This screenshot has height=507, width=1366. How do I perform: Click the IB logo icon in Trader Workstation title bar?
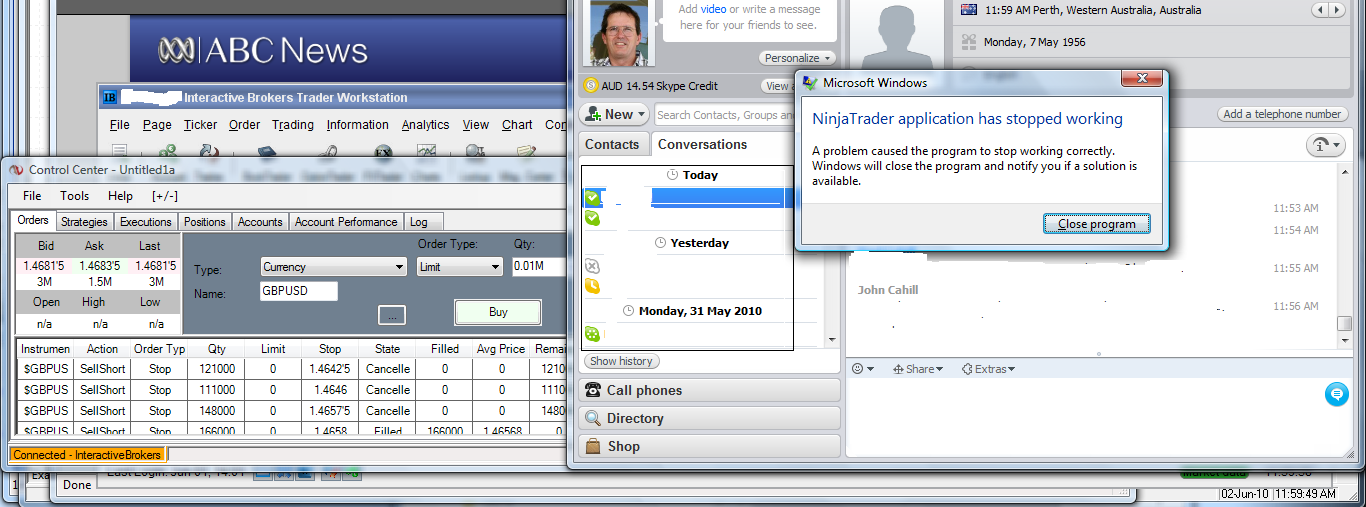click(x=109, y=97)
